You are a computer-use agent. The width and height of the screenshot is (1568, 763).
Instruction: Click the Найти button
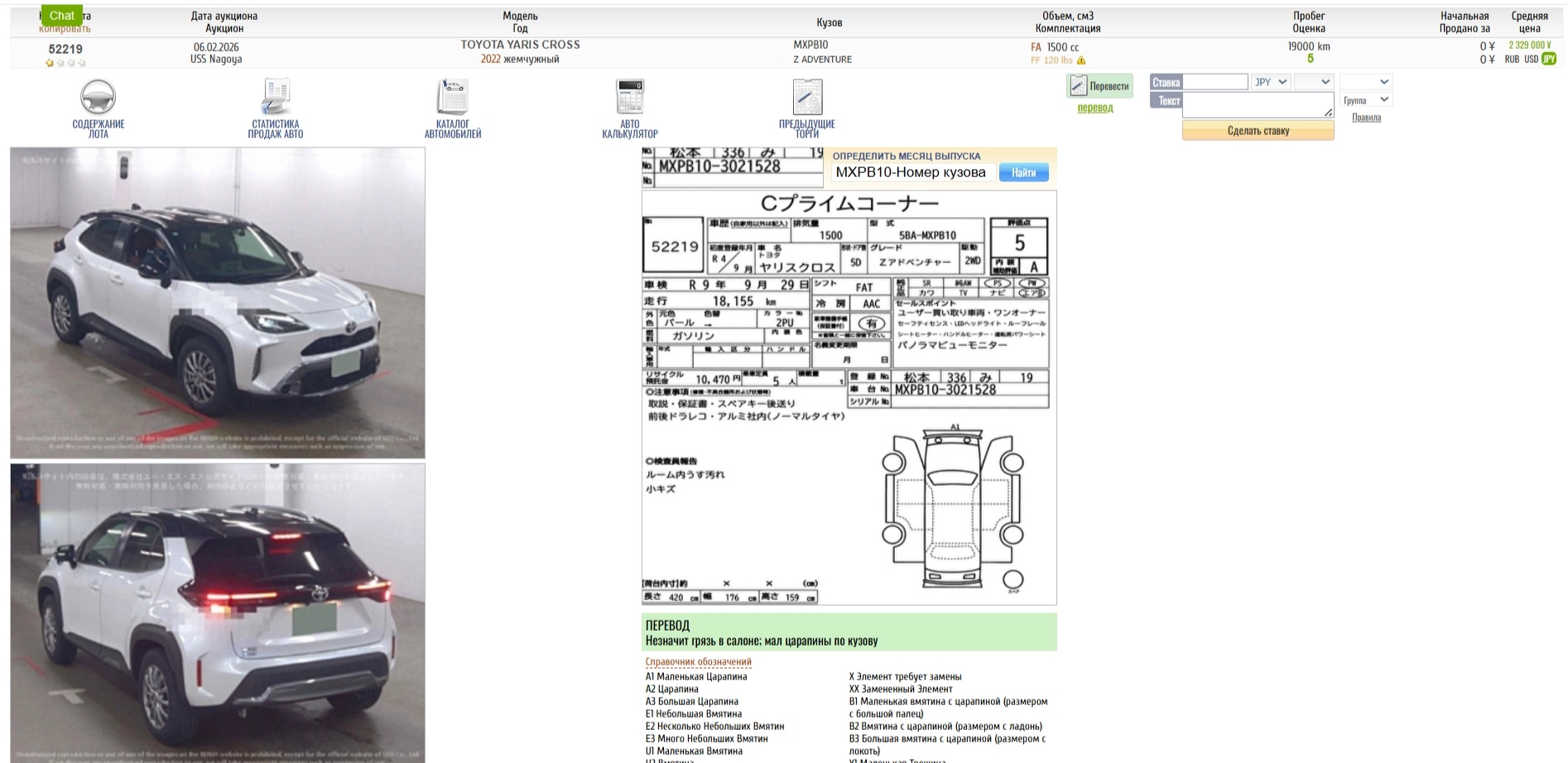pos(1023,172)
